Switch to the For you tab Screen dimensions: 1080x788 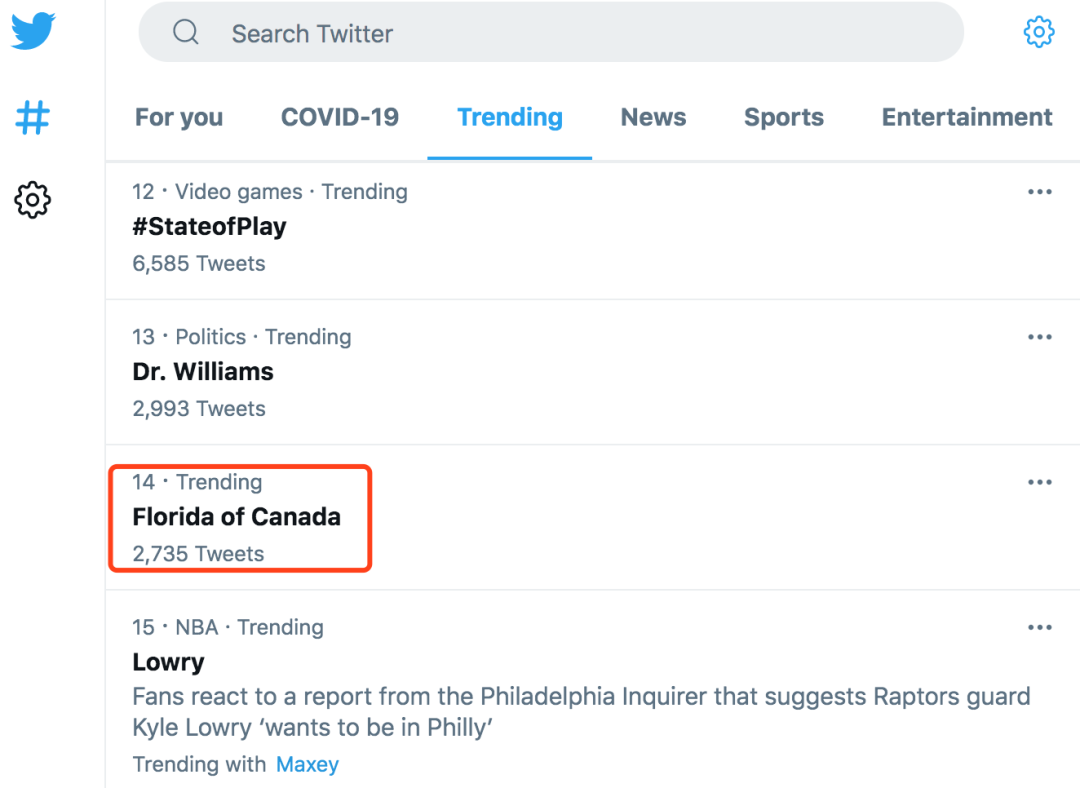click(179, 118)
